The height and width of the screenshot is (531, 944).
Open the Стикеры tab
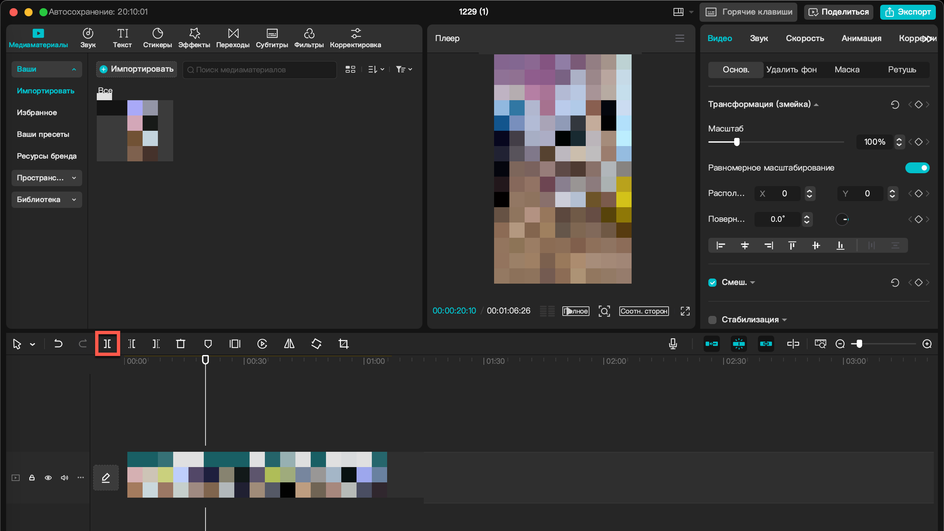[157, 38]
